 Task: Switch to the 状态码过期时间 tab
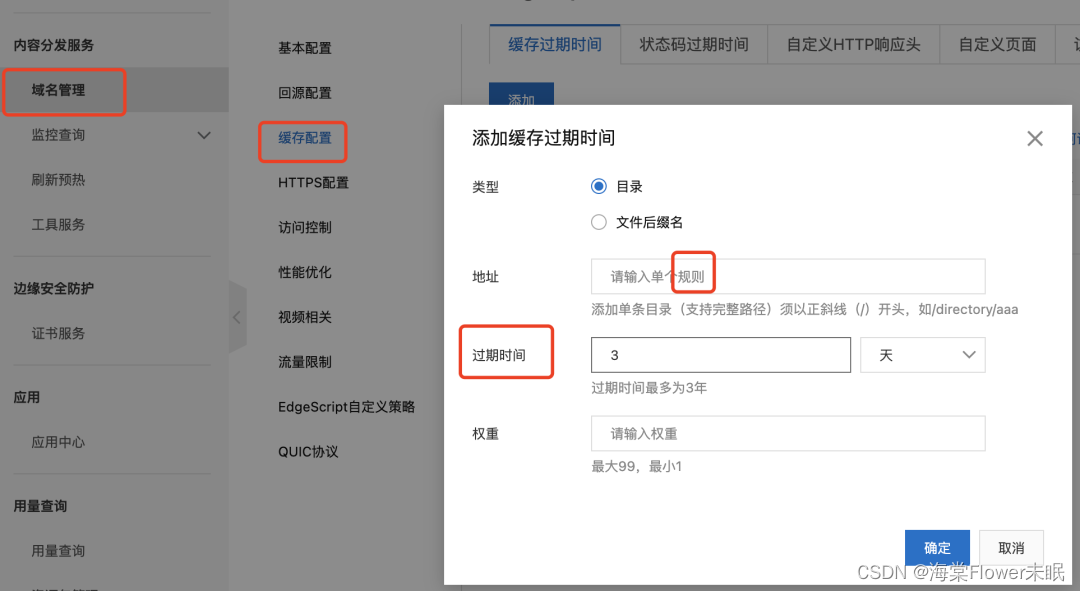click(693, 44)
